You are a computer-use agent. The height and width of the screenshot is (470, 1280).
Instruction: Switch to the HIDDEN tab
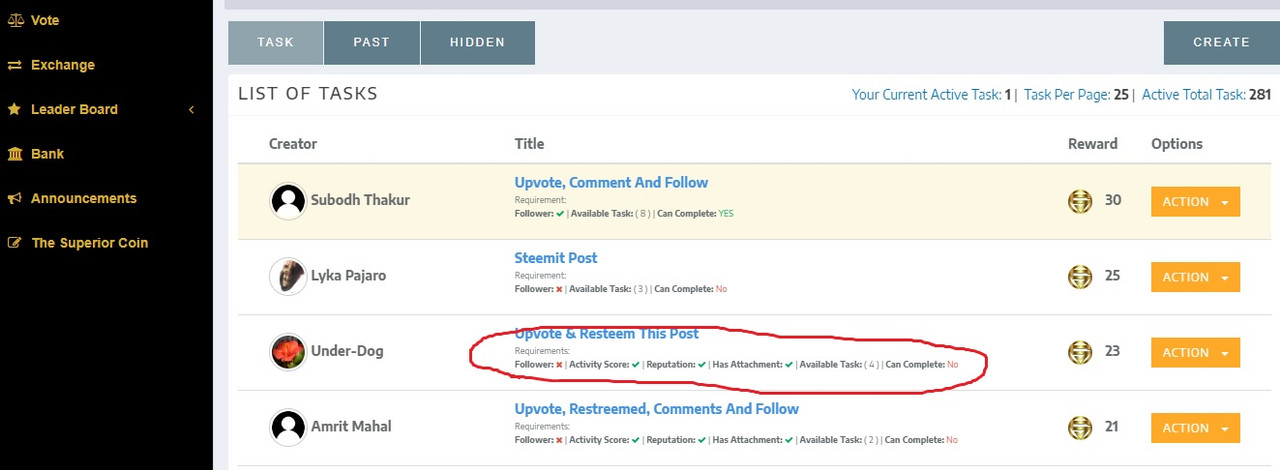pyautogui.click(x=477, y=43)
